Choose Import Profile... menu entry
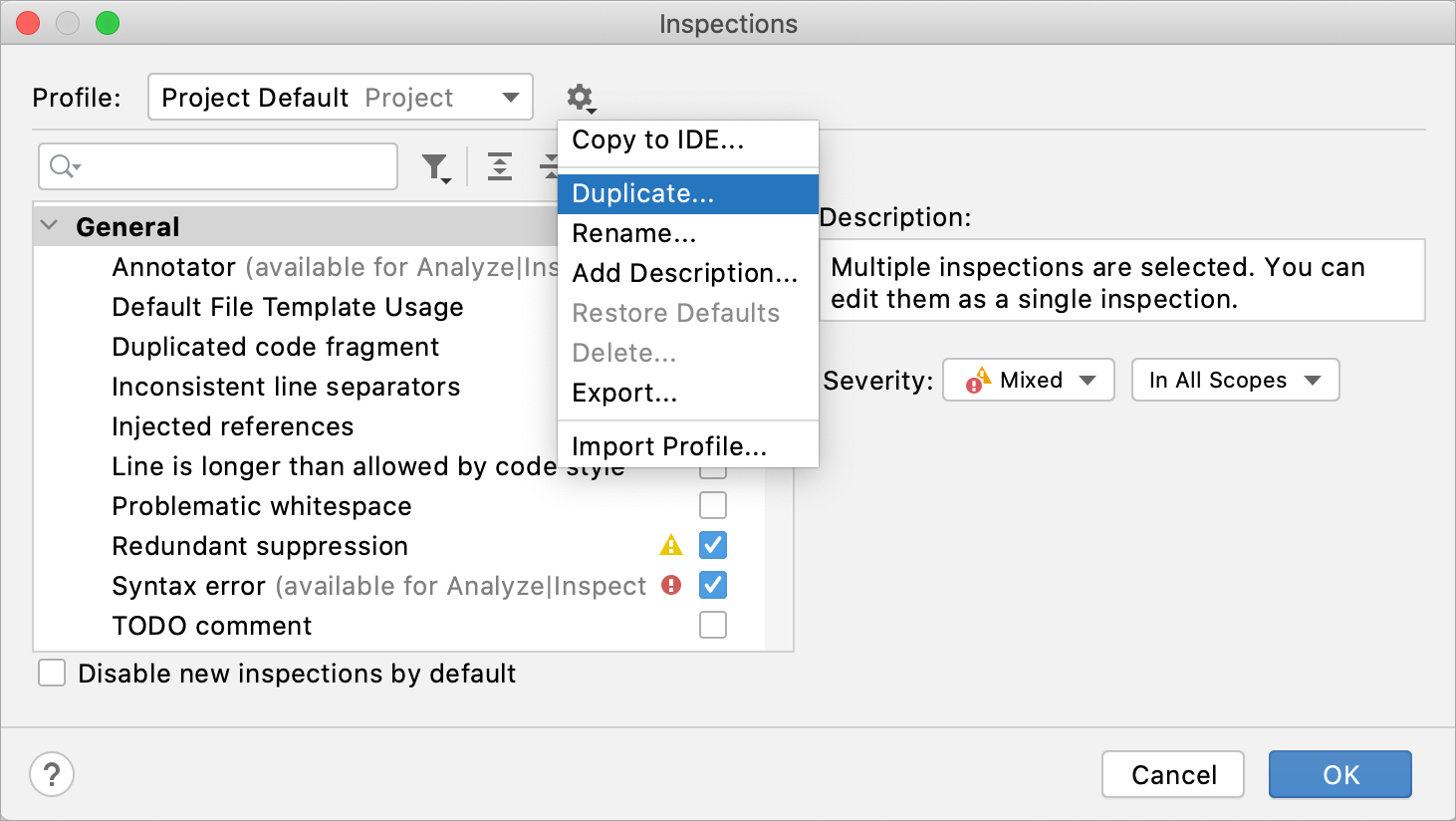This screenshot has height=821, width=1456. [x=688, y=446]
